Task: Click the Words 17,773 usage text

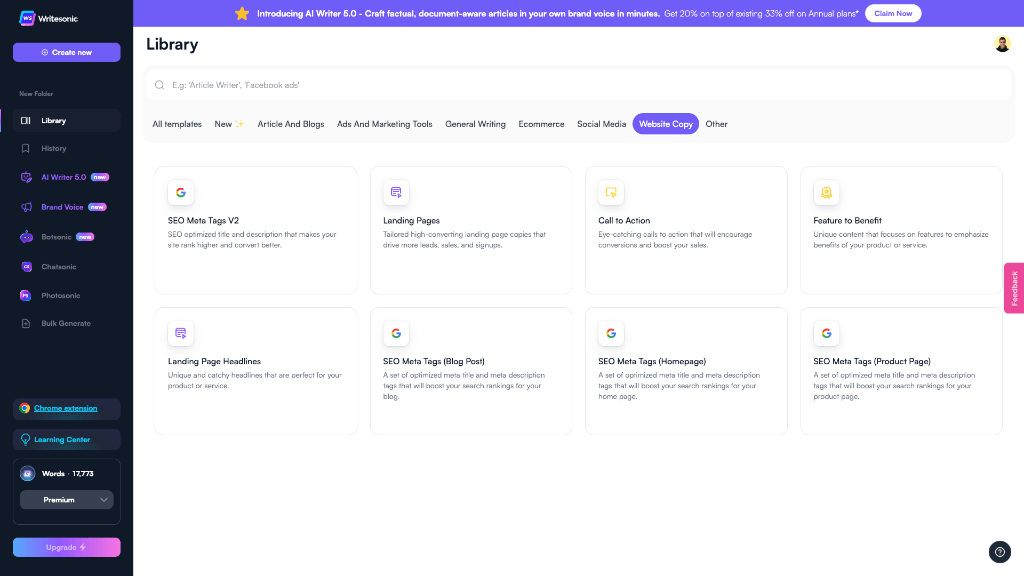Action: pyautogui.click(x=68, y=473)
